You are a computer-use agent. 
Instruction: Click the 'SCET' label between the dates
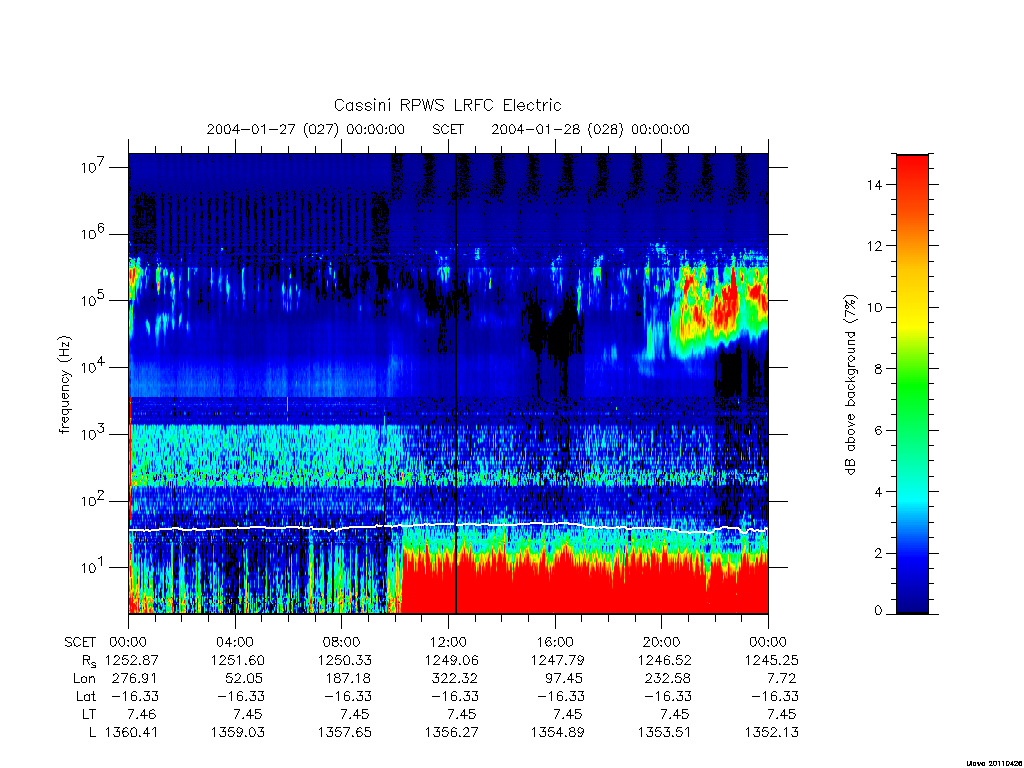click(x=448, y=129)
